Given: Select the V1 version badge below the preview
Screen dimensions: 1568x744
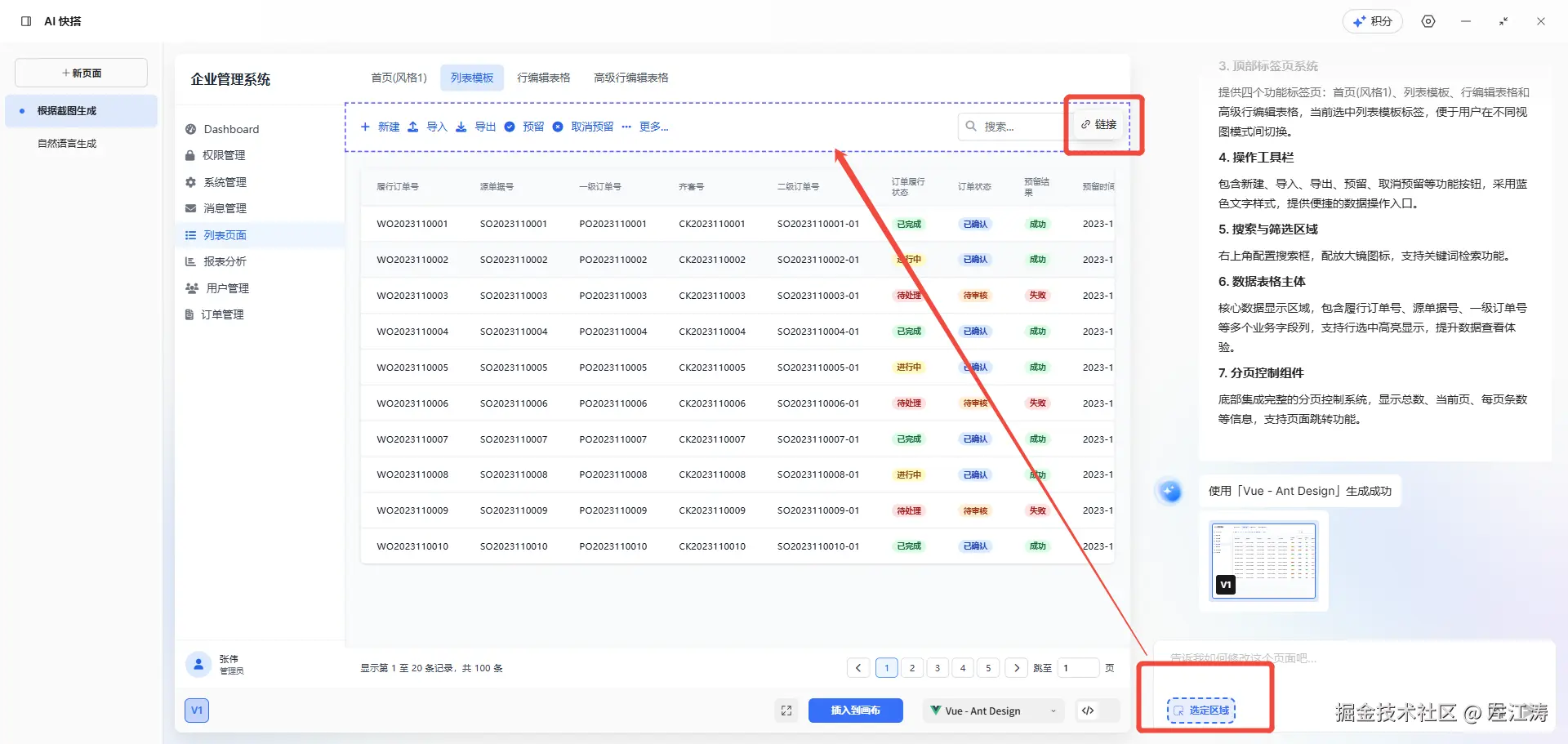Looking at the screenshot, I should pos(197,711).
